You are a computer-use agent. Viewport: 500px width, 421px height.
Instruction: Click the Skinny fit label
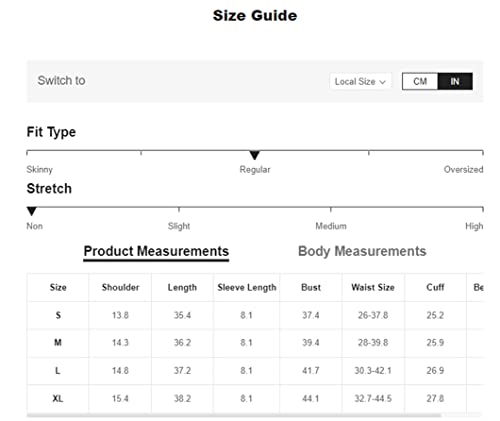(x=39, y=169)
